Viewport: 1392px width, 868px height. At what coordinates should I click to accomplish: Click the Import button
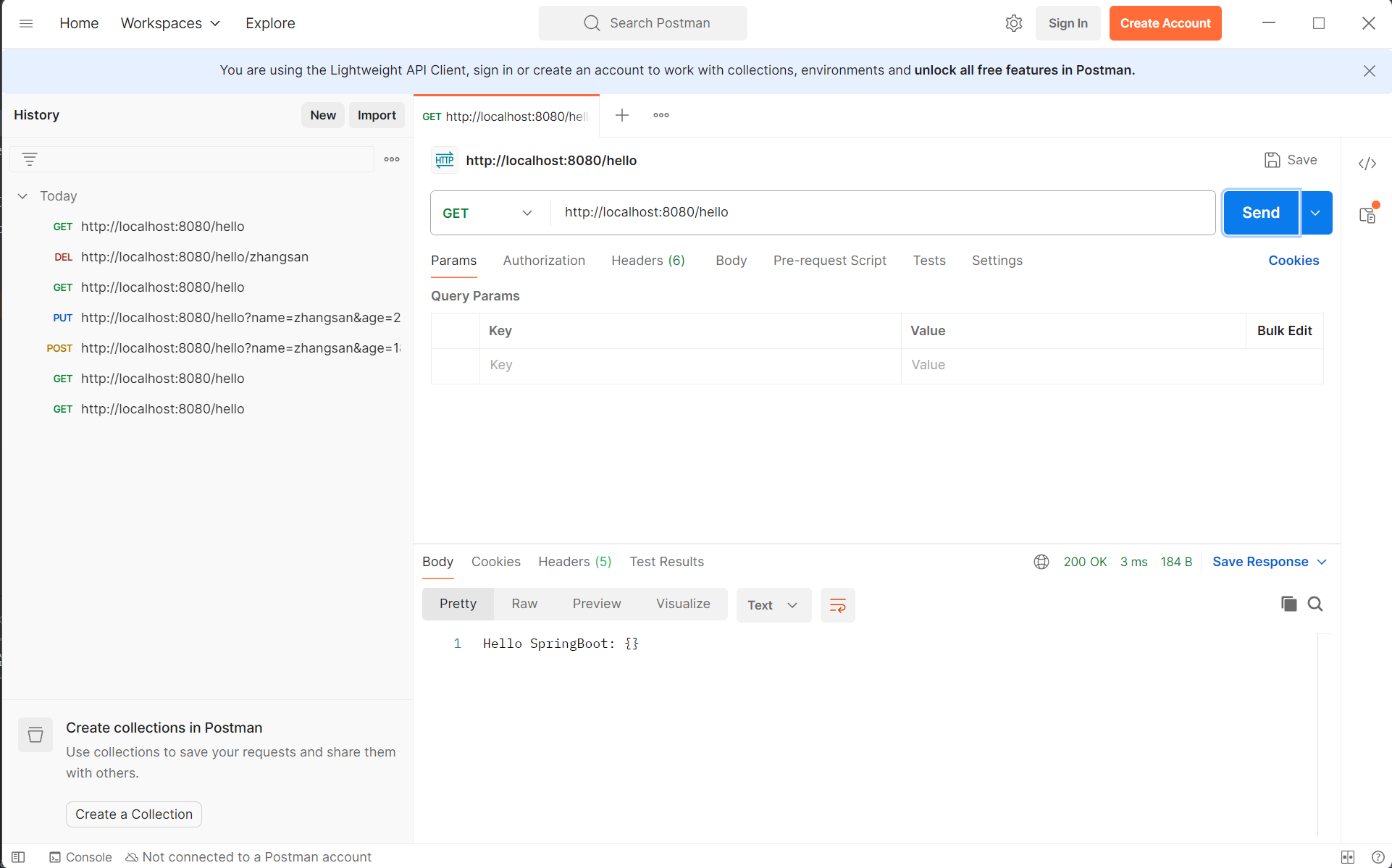377,115
